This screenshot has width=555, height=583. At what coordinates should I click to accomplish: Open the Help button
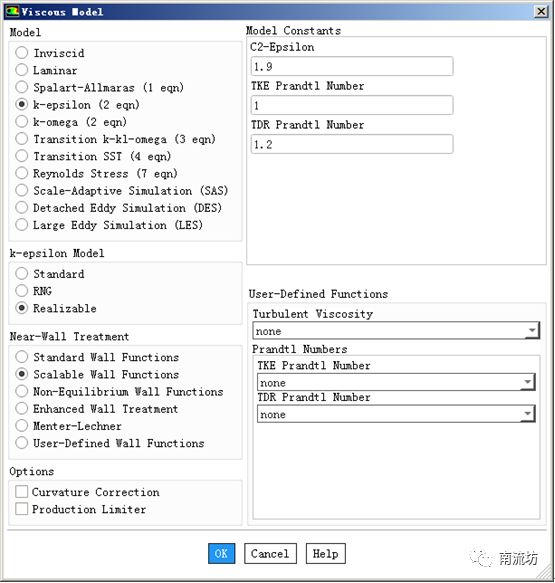coord(326,553)
